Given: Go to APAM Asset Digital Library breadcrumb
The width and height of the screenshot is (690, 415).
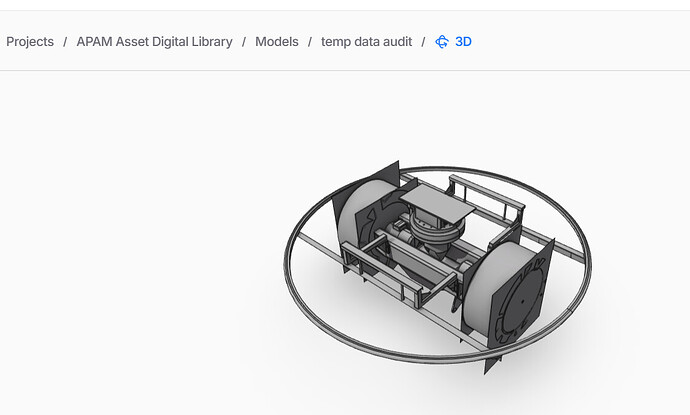Looking at the screenshot, I should tap(154, 42).
